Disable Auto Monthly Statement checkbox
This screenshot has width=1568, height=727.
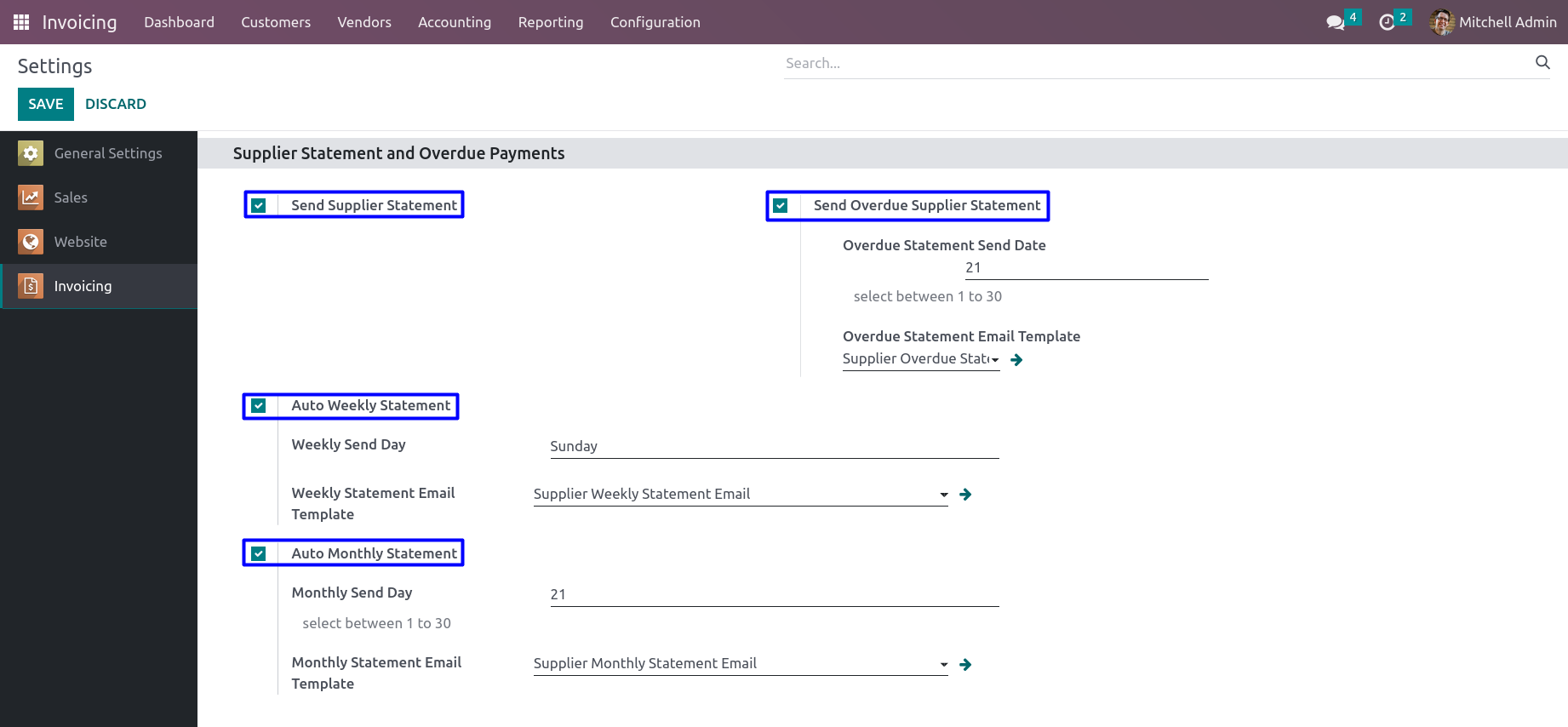coord(259,553)
